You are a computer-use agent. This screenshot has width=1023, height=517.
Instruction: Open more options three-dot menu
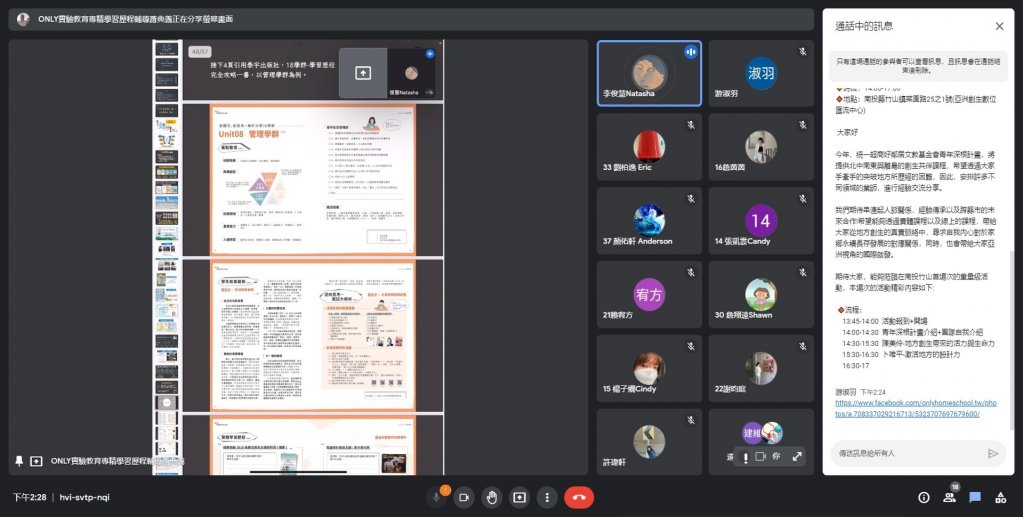point(547,497)
